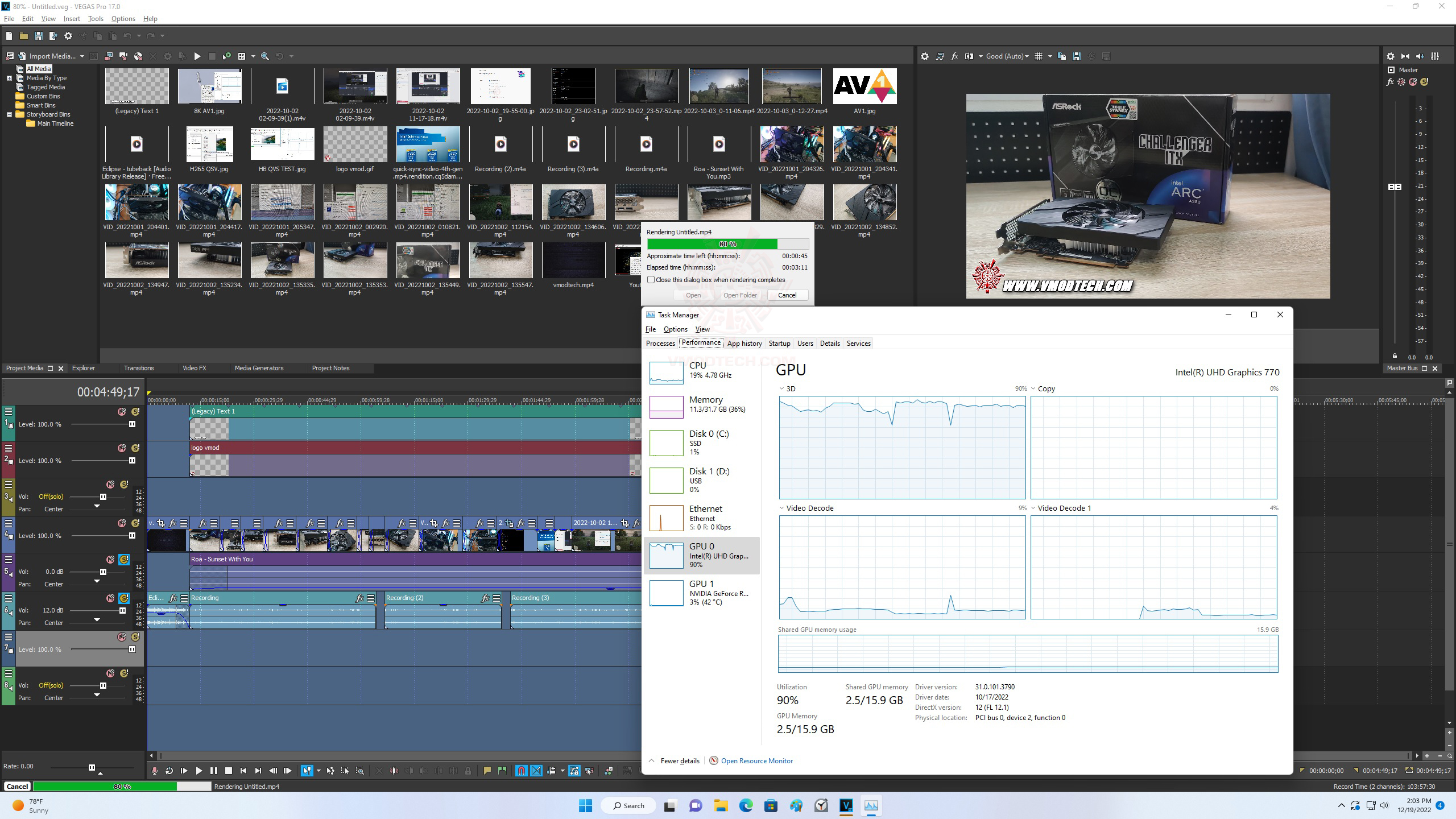
Task: Expand the Media By Type tree node
Action: (x=9, y=78)
